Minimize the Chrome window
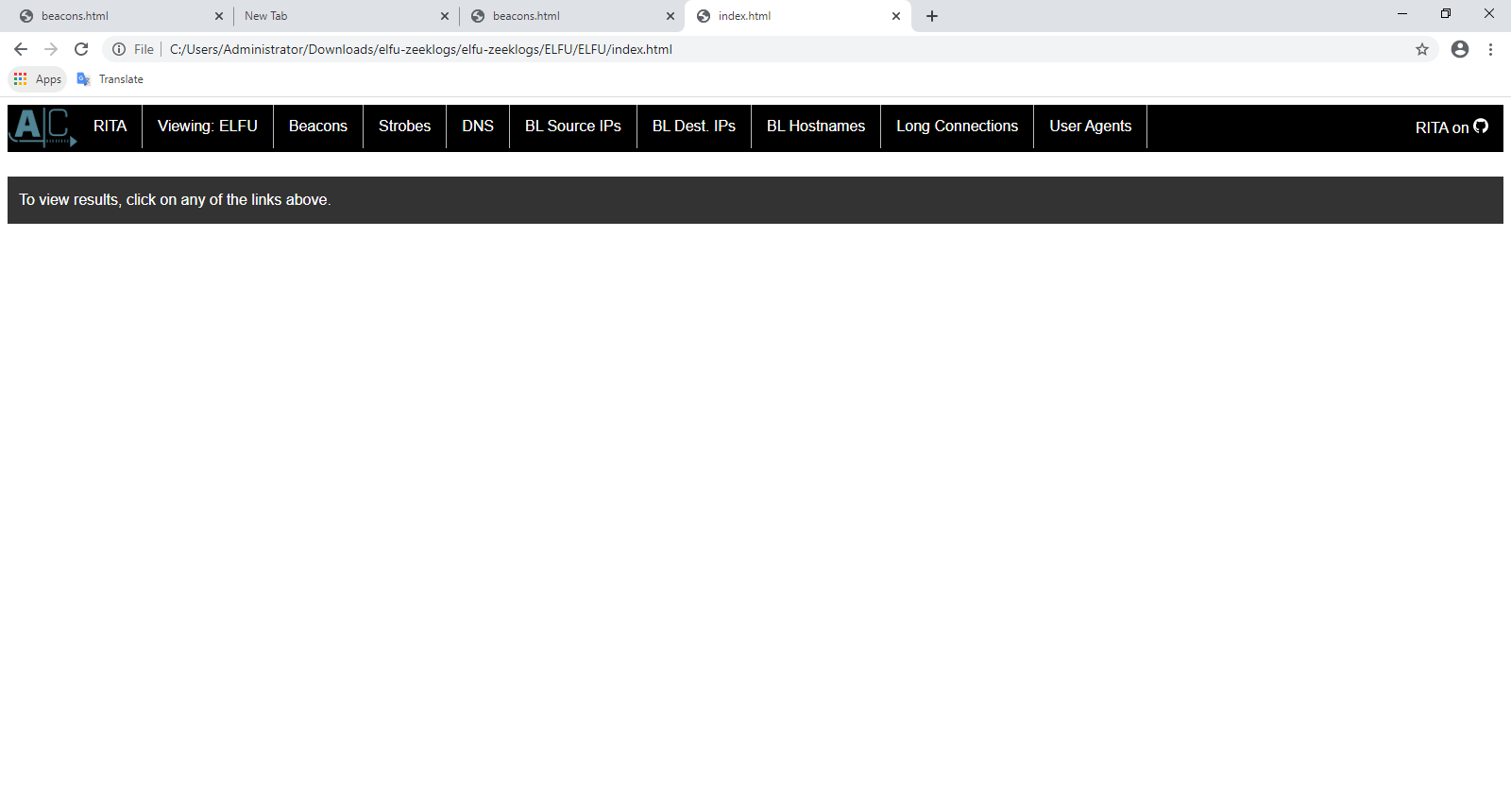 (1402, 13)
